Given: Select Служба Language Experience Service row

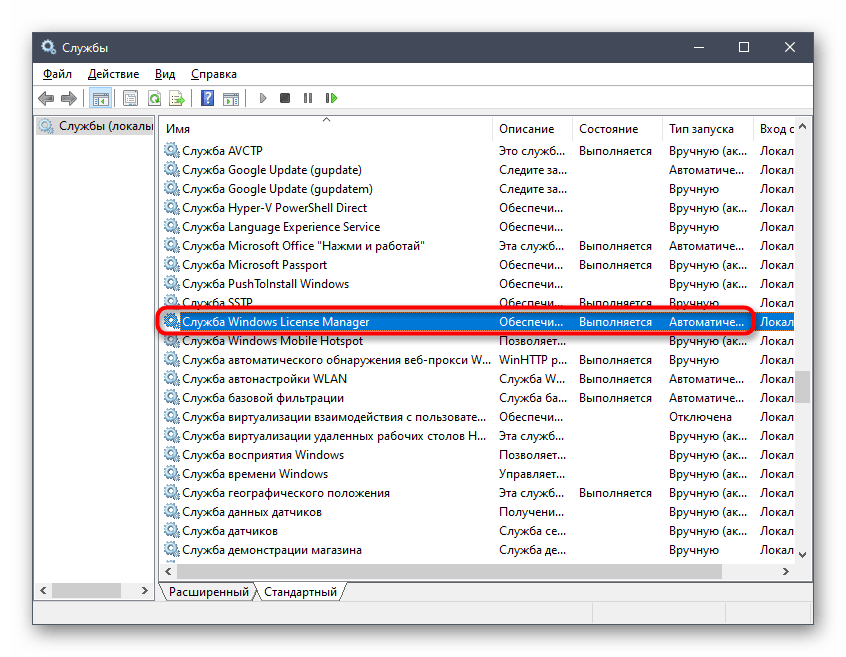Looking at the screenshot, I should (478, 227).
